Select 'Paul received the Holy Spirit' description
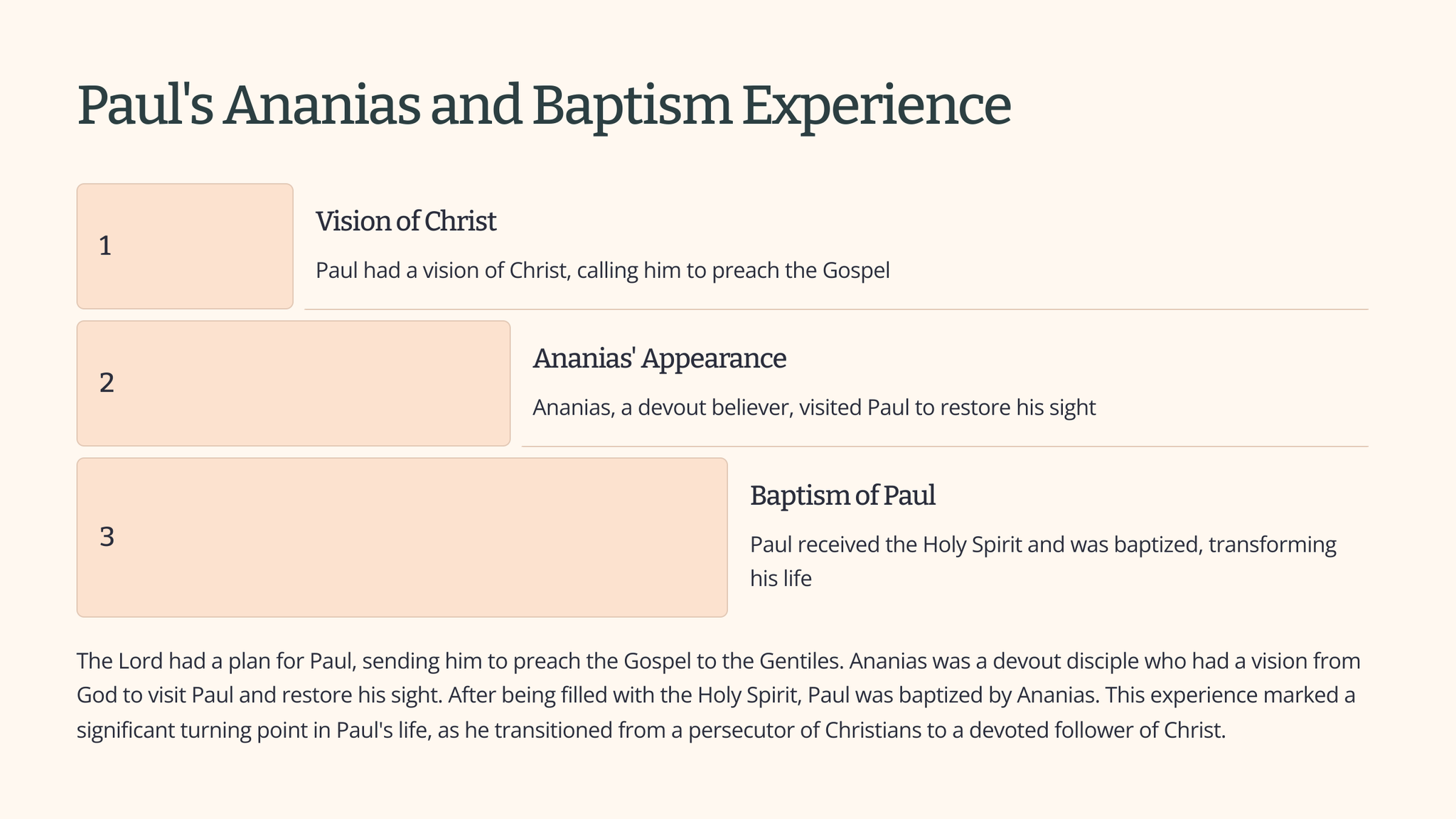The image size is (1456, 819). (1042, 545)
